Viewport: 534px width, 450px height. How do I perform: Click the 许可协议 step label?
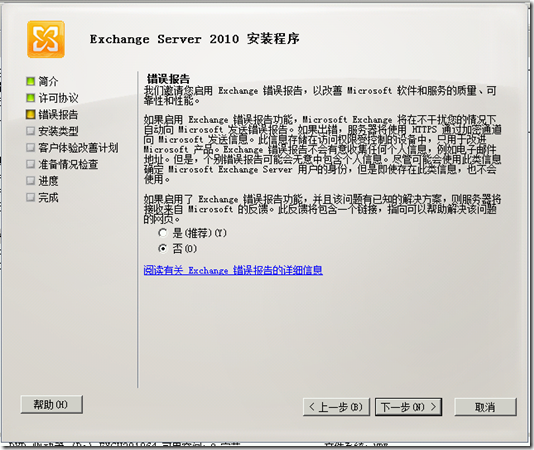[x=58, y=98]
